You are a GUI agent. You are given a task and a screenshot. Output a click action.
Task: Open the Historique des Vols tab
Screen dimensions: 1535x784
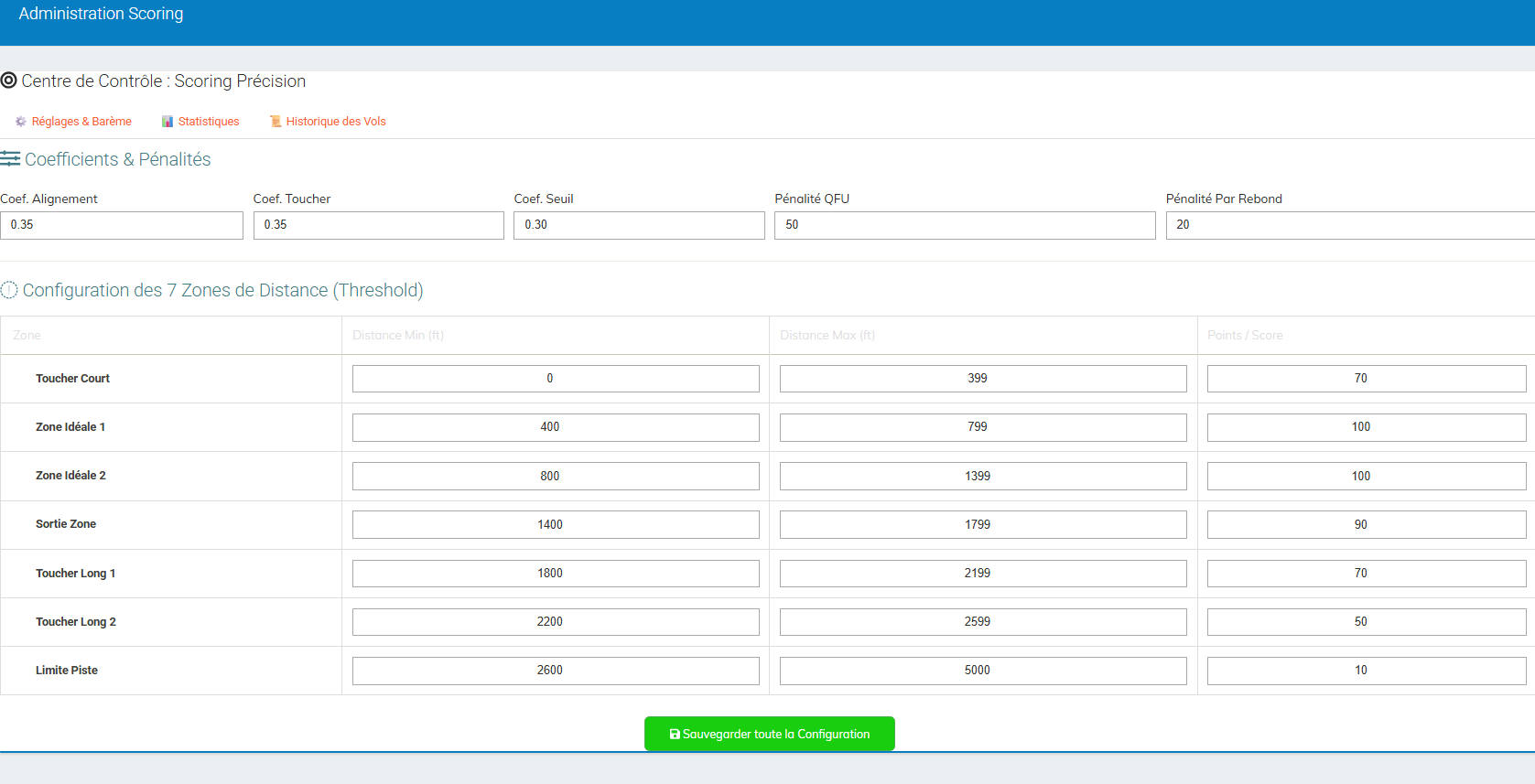pyautogui.click(x=336, y=122)
